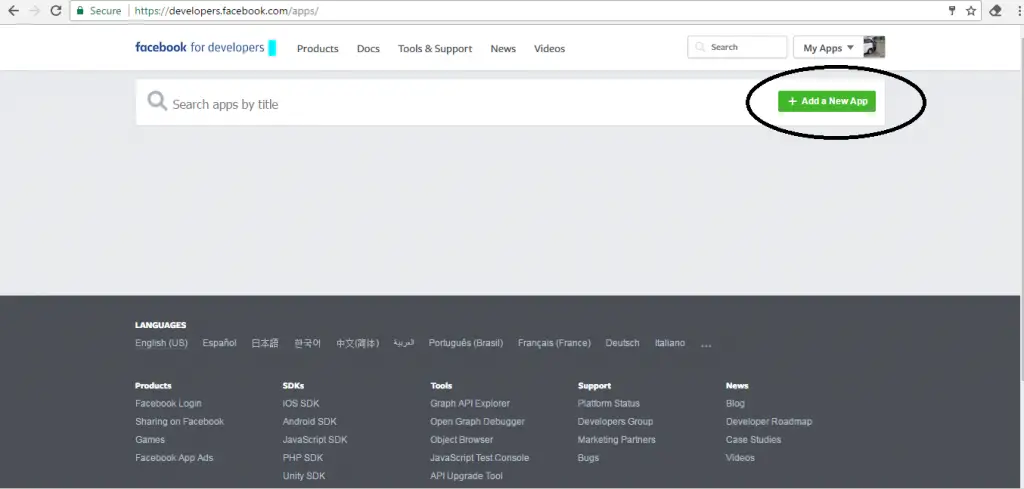Reload the page with the refresh icon
This screenshot has height=489, width=1024.
(x=56, y=11)
